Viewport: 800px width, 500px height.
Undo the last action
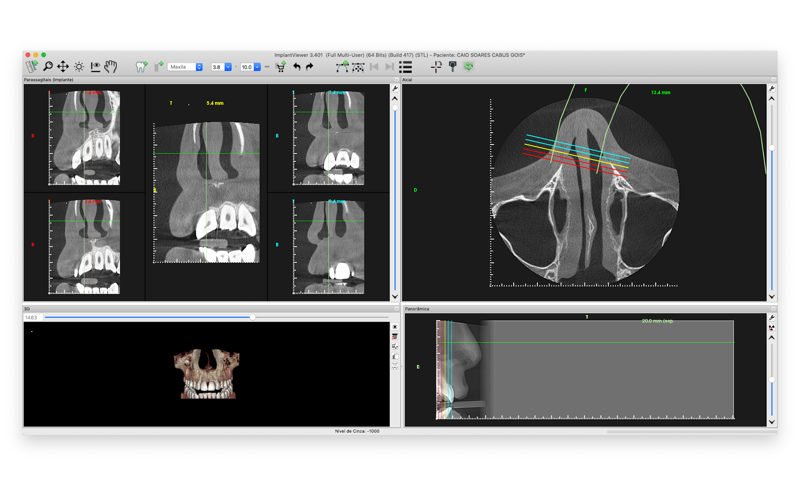tap(296, 67)
